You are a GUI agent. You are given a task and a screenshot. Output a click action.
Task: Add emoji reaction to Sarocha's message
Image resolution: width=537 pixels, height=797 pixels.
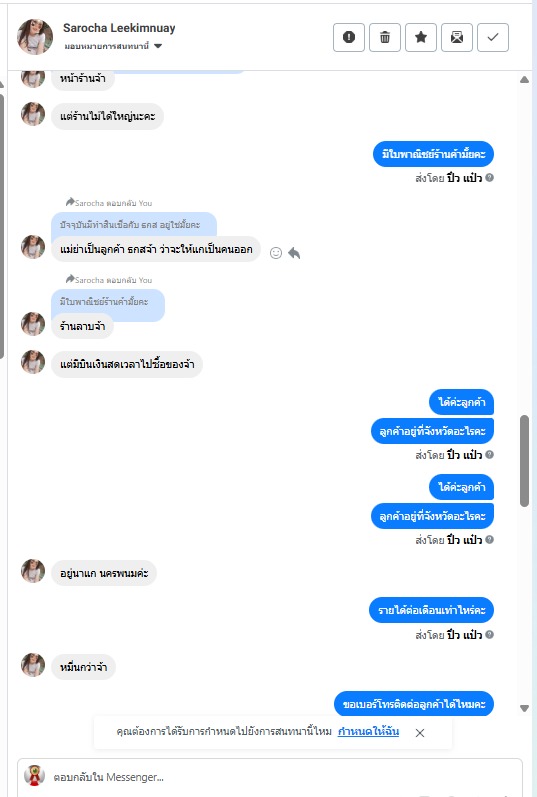pyautogui.click(x=276, y=253)
